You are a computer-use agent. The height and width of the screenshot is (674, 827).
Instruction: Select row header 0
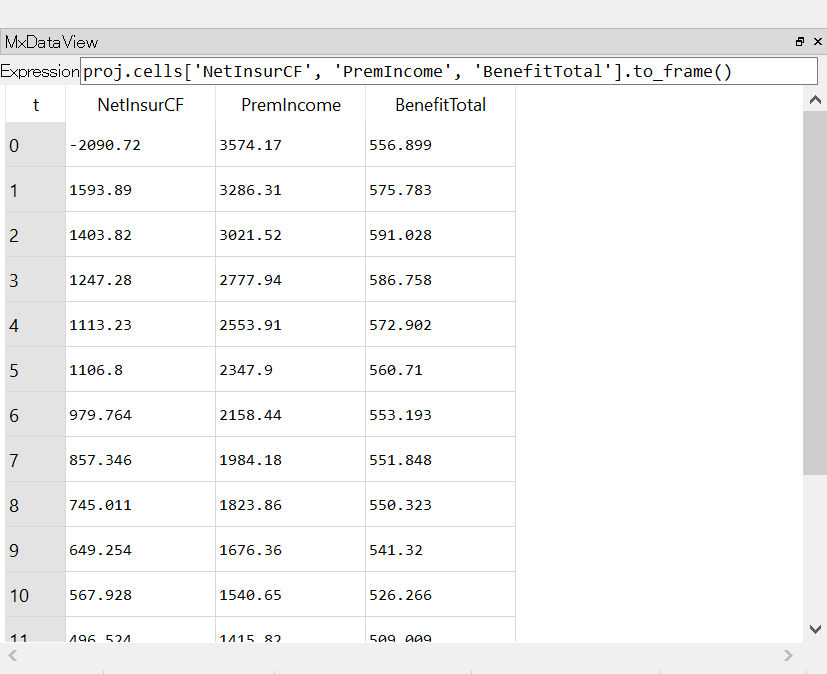36,145
